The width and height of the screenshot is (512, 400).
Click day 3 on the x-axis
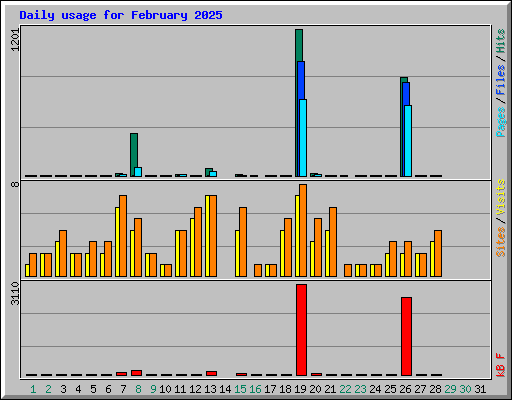[63, 389]
